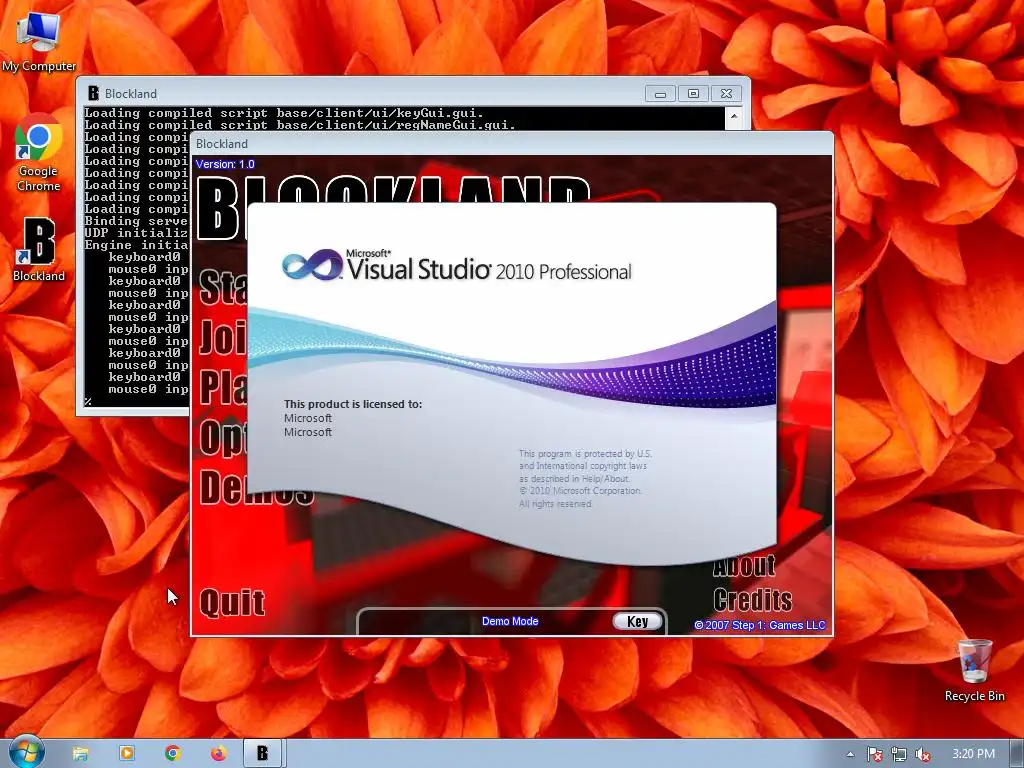Select the Blockland desktop shortcut

click(x=39, y=250)
